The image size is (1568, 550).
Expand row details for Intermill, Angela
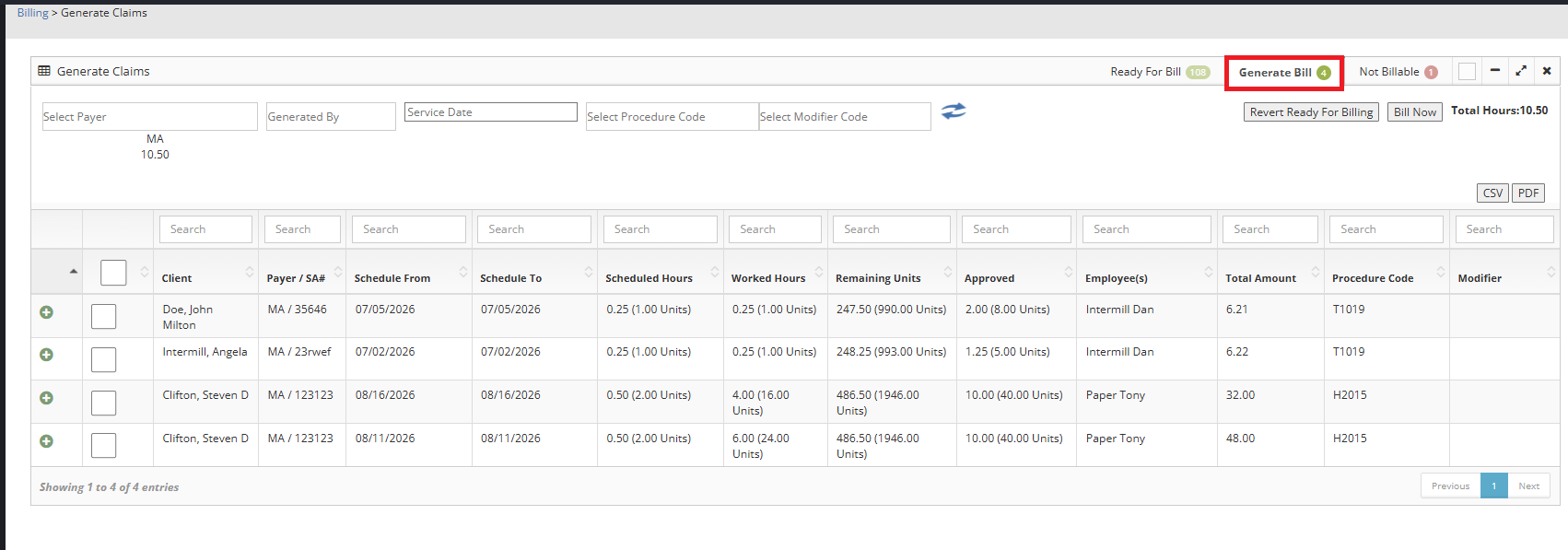coord(46,355)
